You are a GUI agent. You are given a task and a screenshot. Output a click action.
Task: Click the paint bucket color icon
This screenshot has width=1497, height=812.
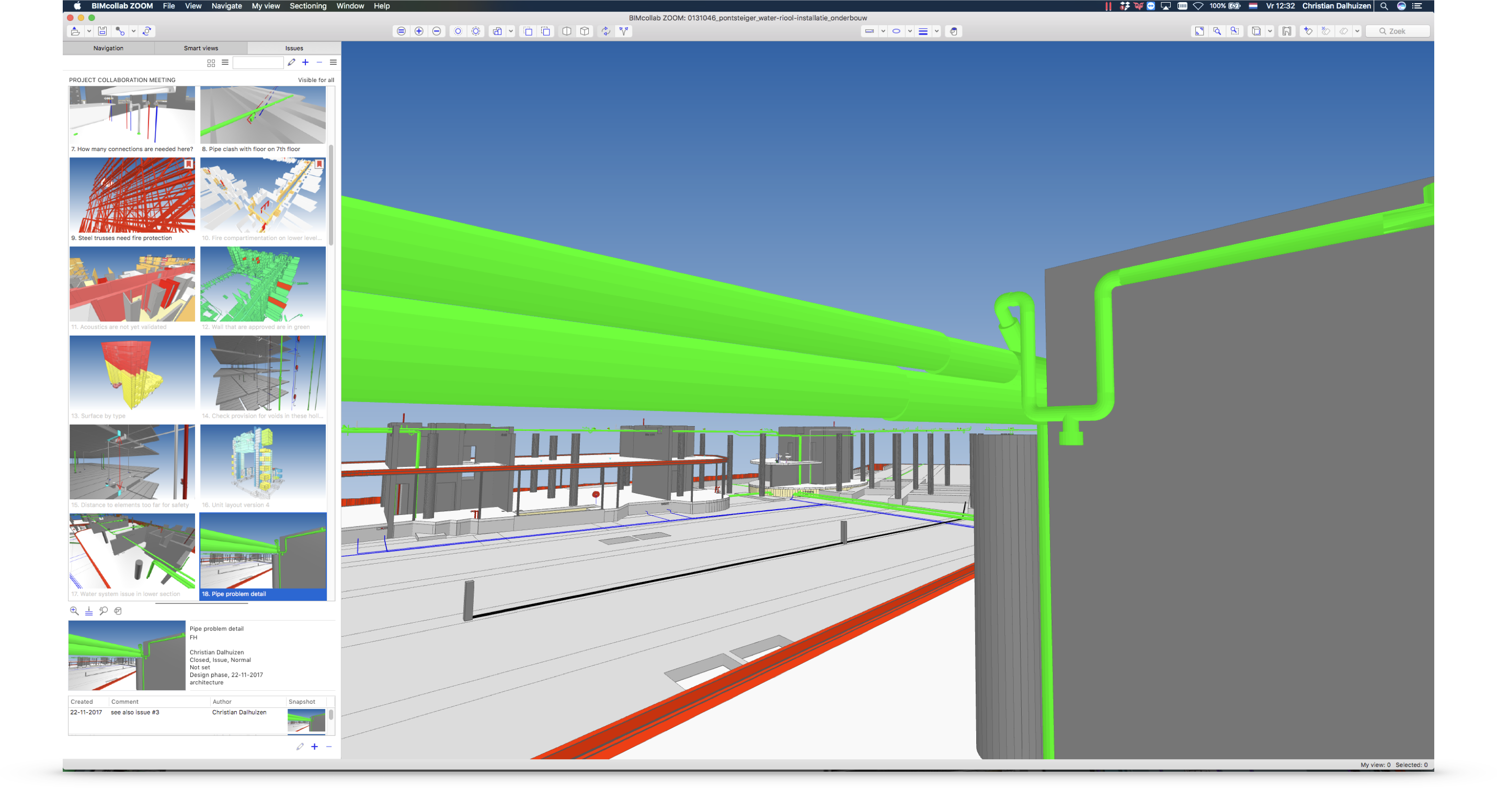954,31
